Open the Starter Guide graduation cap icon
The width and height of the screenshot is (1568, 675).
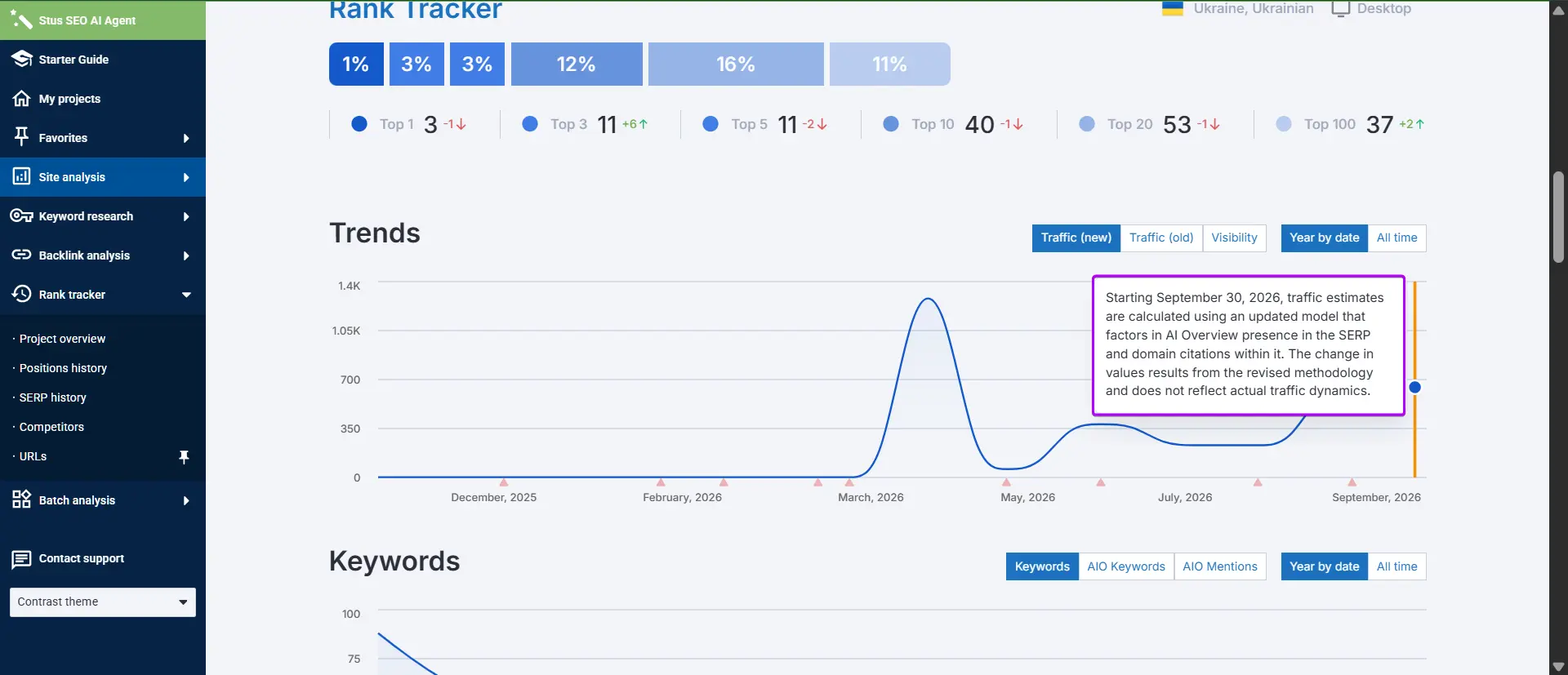[x=22, y=60]
